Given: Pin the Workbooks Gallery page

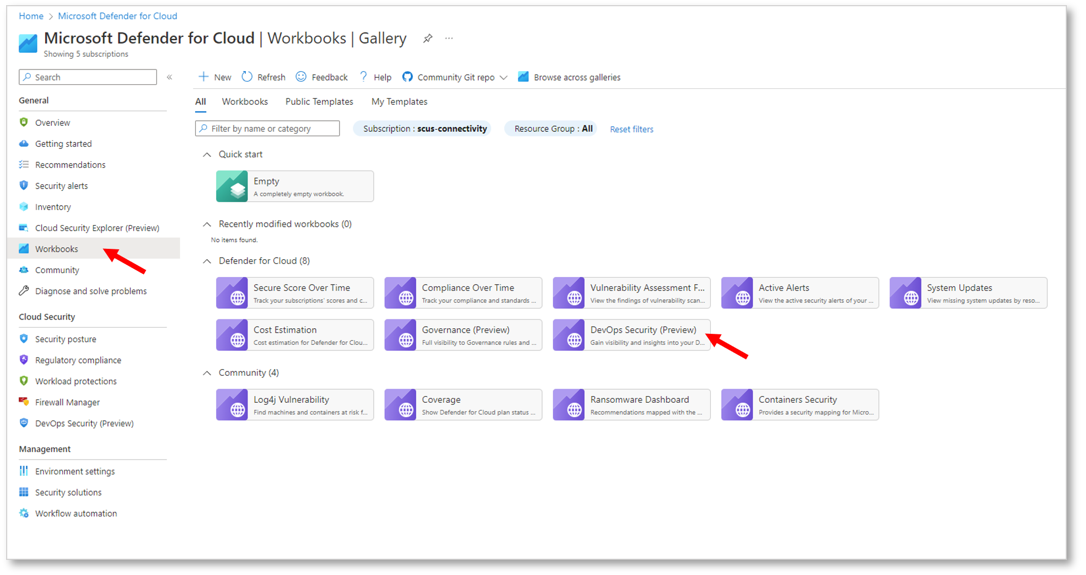Looking at the screenshot, I should 428,39.
